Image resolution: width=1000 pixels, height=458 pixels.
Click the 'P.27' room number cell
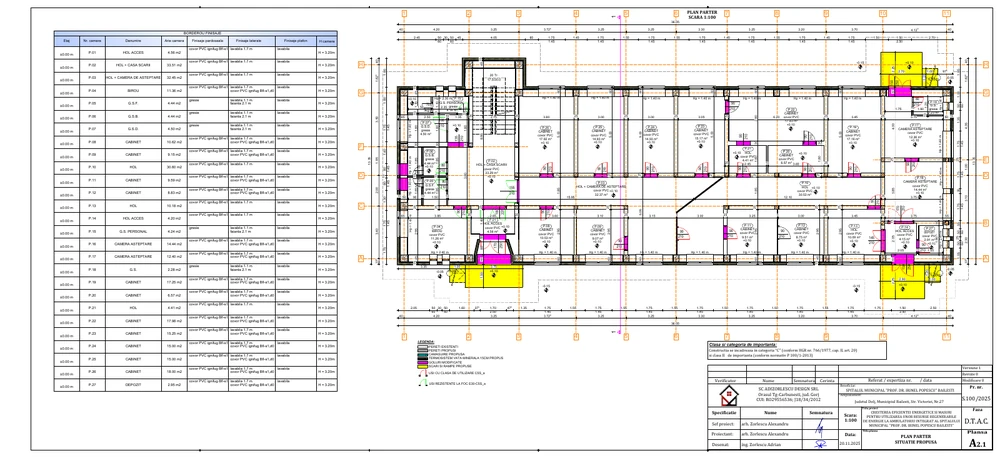click(92, 385)
